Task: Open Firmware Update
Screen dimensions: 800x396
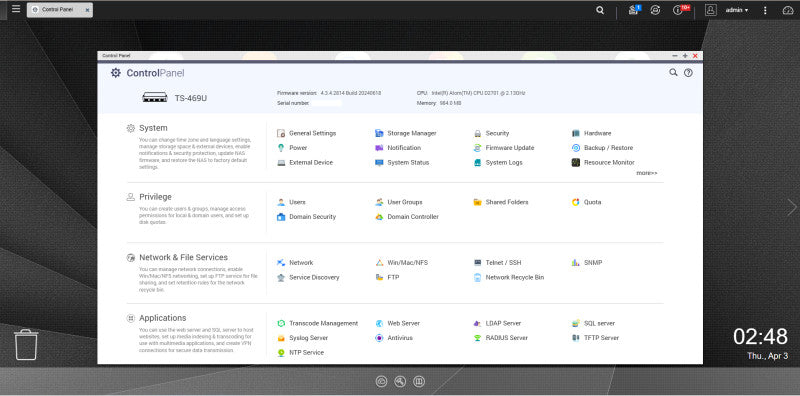Action: 504,148
